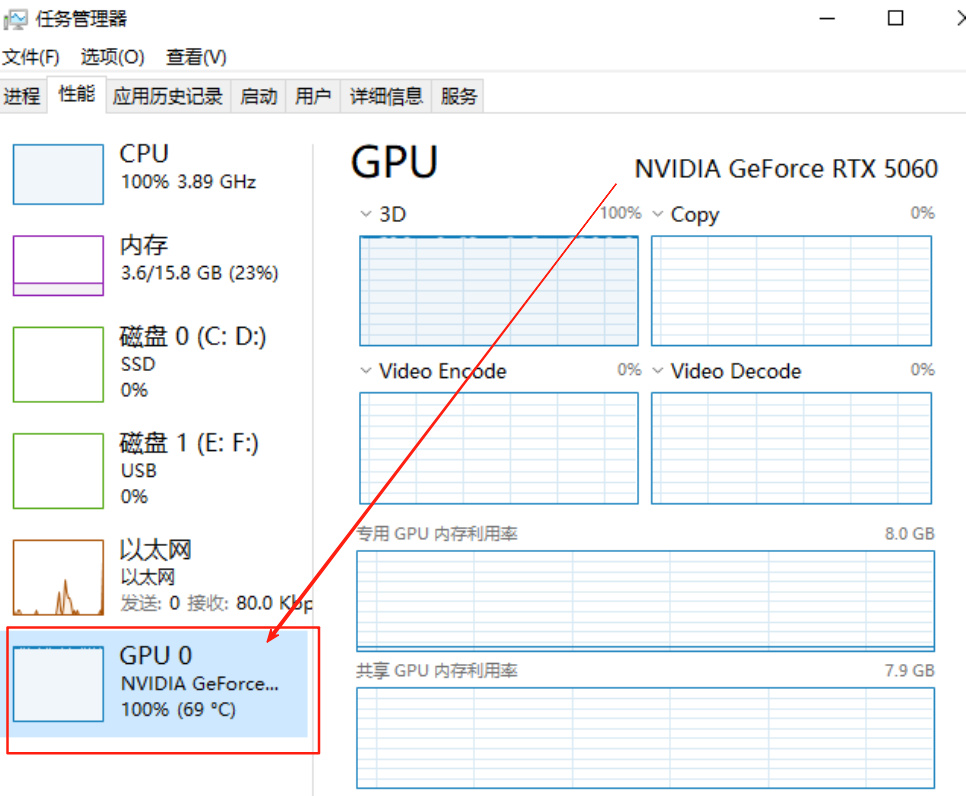
Task: Select the CPU usage graph thumbnail
Action: point(58,174)
